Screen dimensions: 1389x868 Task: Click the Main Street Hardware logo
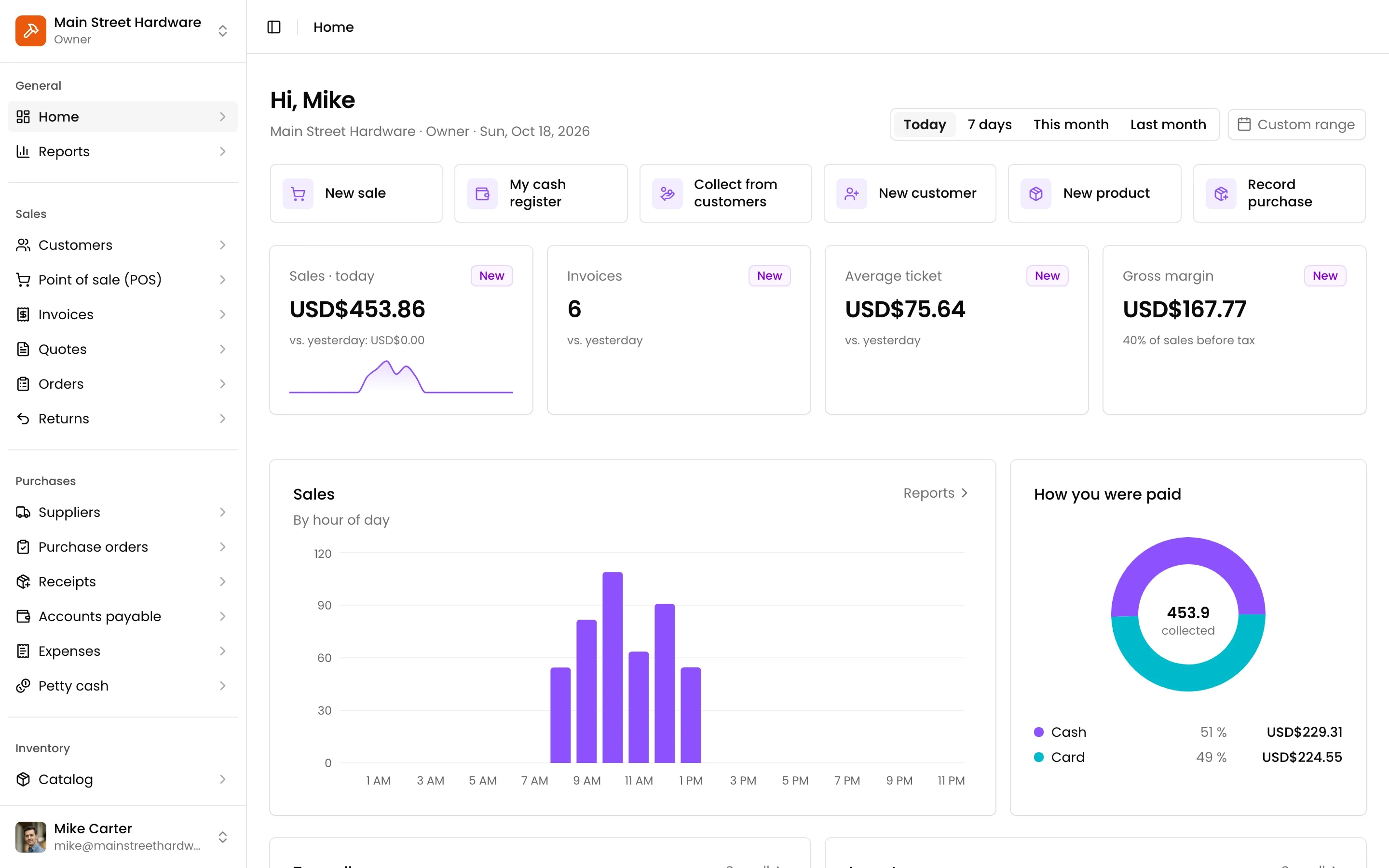click(x=31, y=30)
